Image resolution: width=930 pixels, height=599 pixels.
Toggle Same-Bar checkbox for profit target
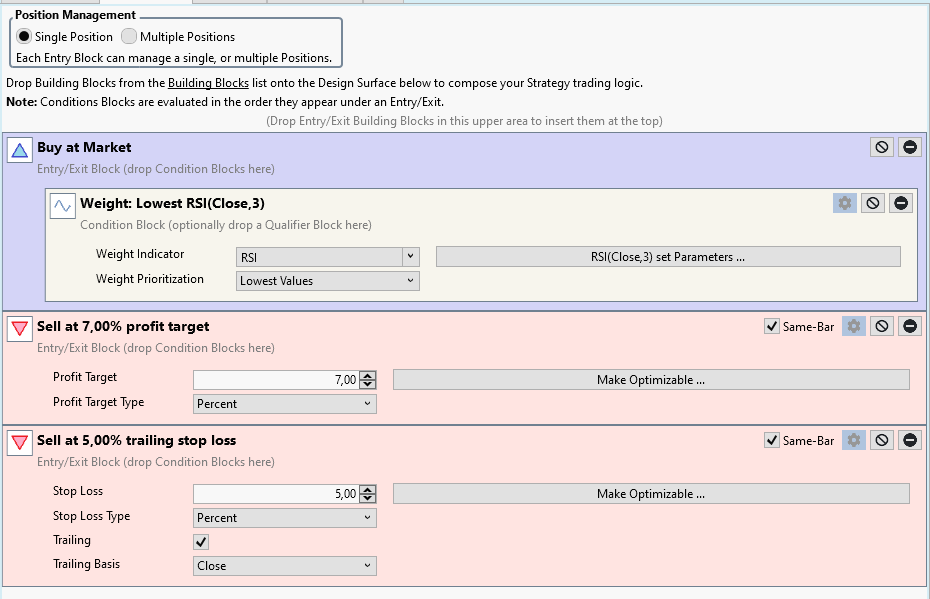point(771,326)
